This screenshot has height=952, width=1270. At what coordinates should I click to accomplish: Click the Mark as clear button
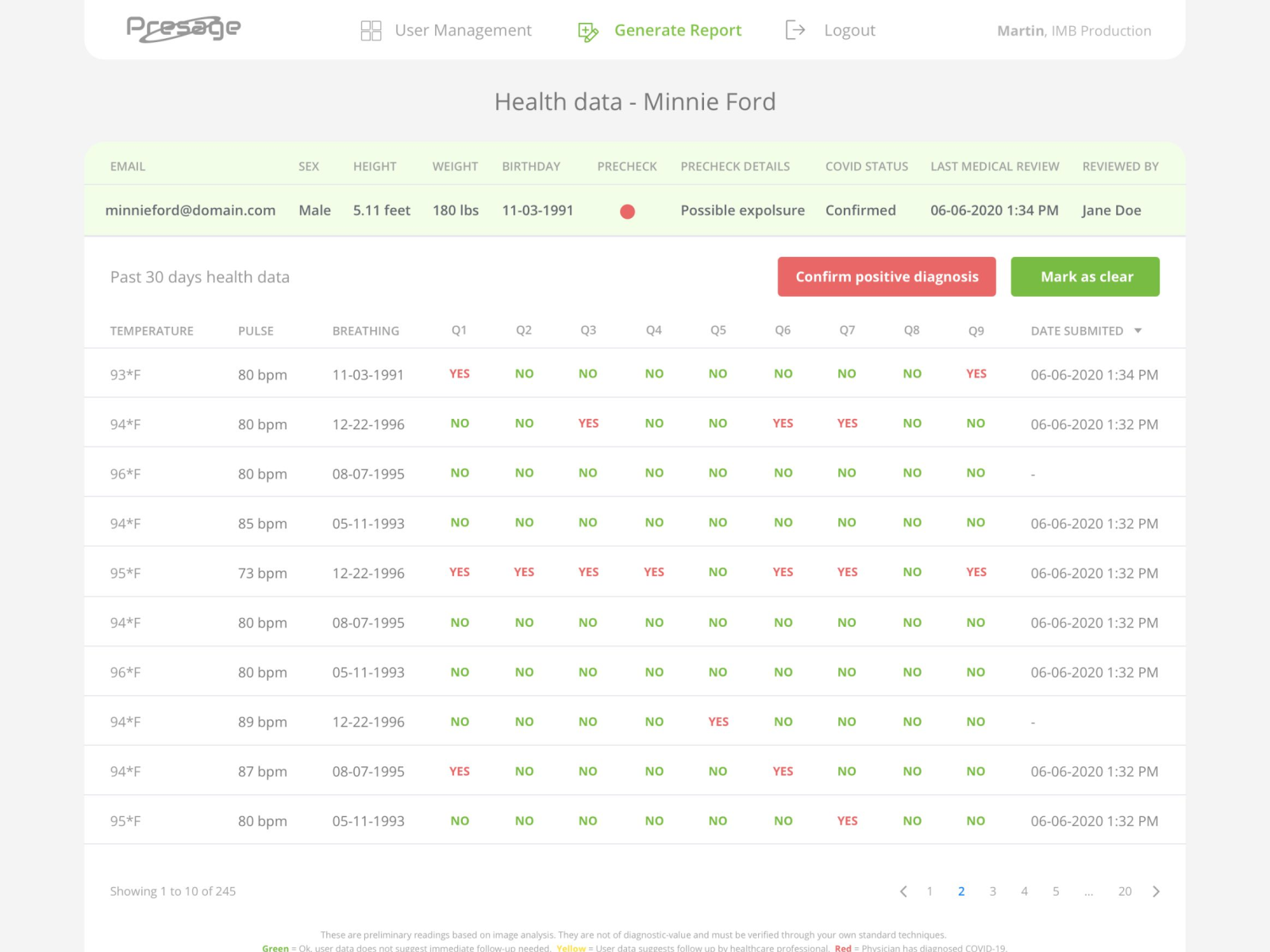point(1085,276)
